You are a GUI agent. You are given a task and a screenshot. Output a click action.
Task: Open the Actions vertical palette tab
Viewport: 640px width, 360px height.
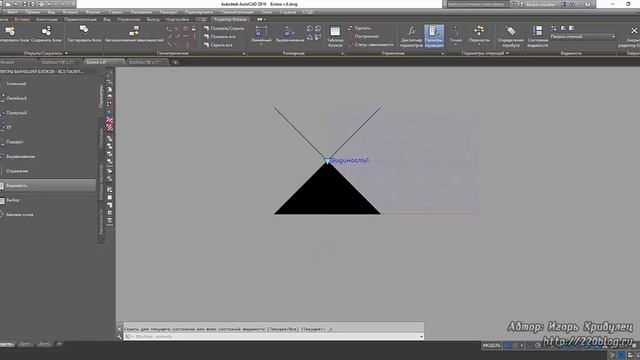101,138
